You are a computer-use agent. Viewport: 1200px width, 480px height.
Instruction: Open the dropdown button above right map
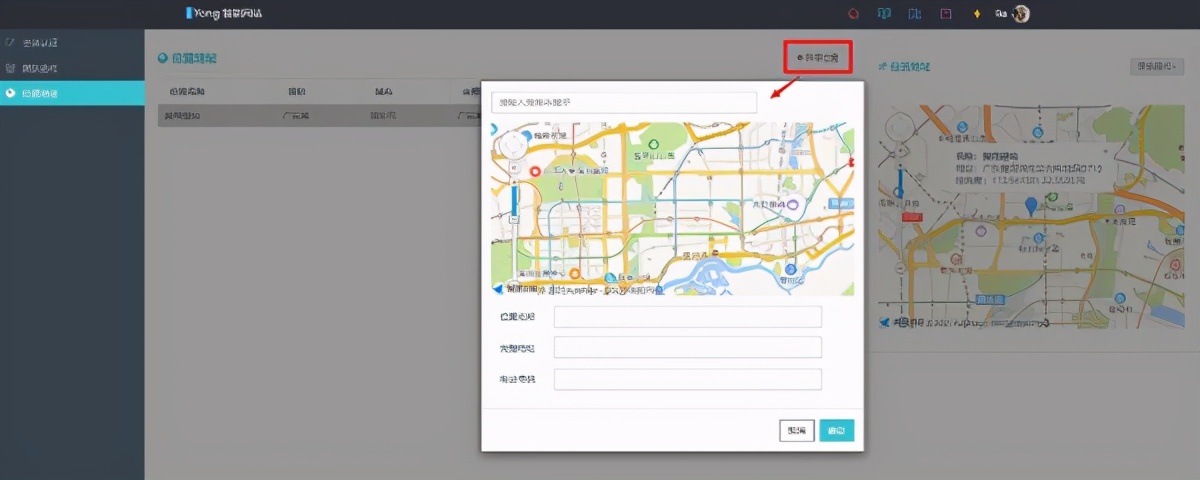(x=1156, y=67)
